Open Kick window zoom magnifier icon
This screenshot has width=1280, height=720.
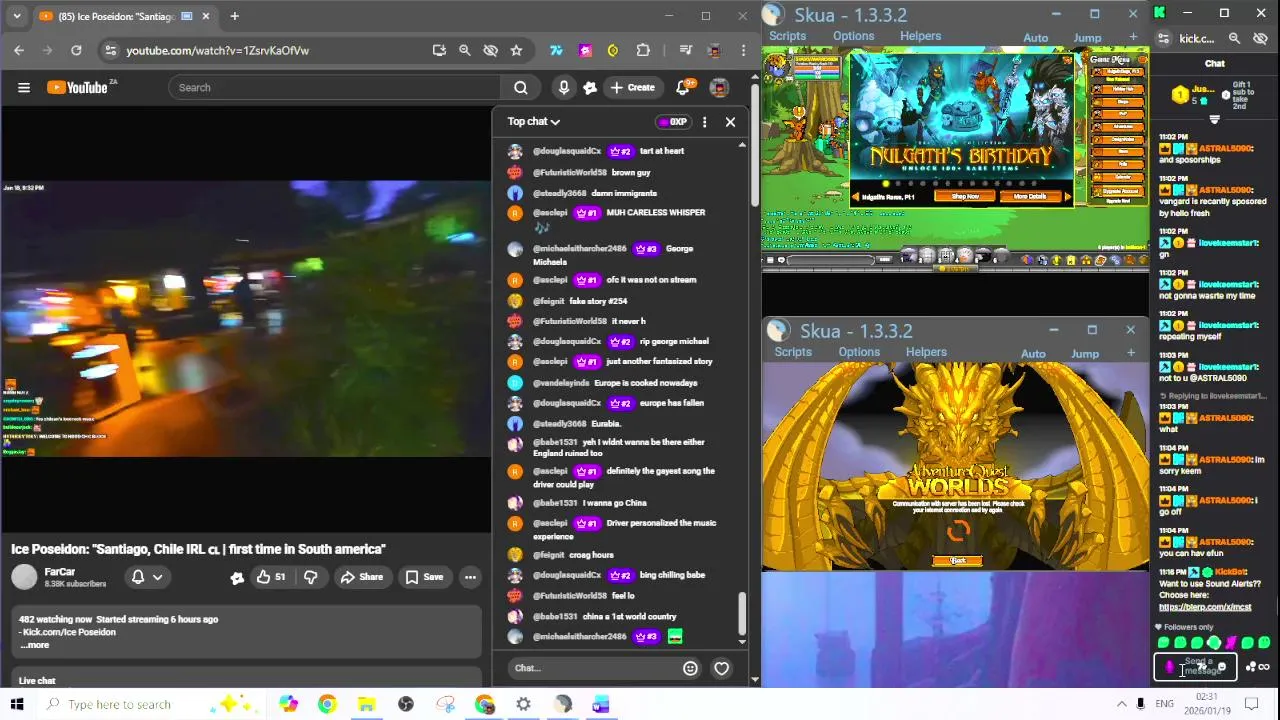[1234, 38]
